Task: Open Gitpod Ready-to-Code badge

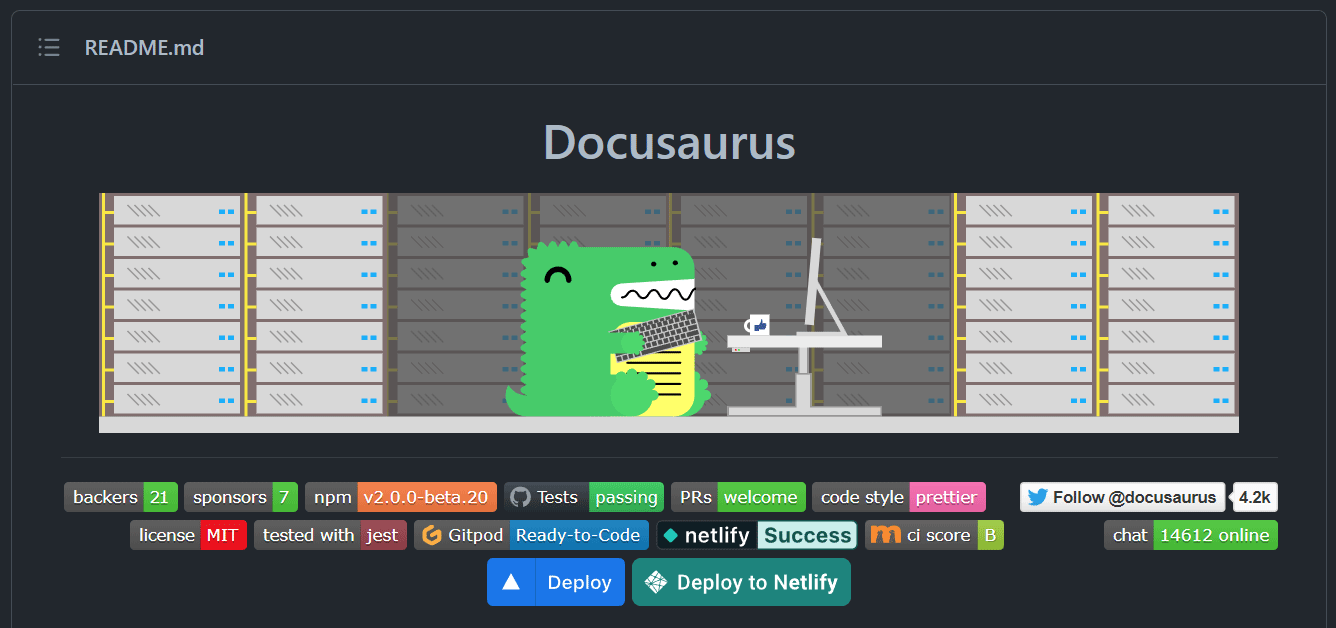Action: tap(531, 535)
